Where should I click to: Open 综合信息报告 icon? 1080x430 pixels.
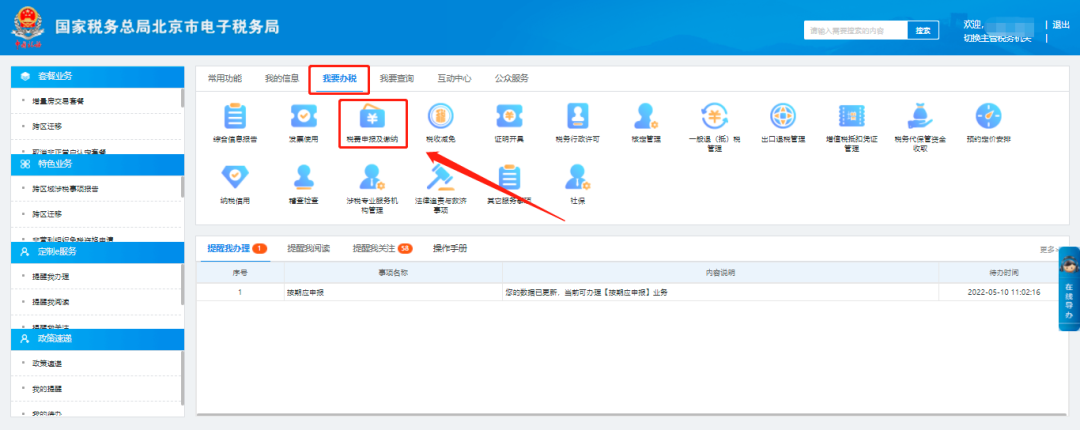[235, 116]
